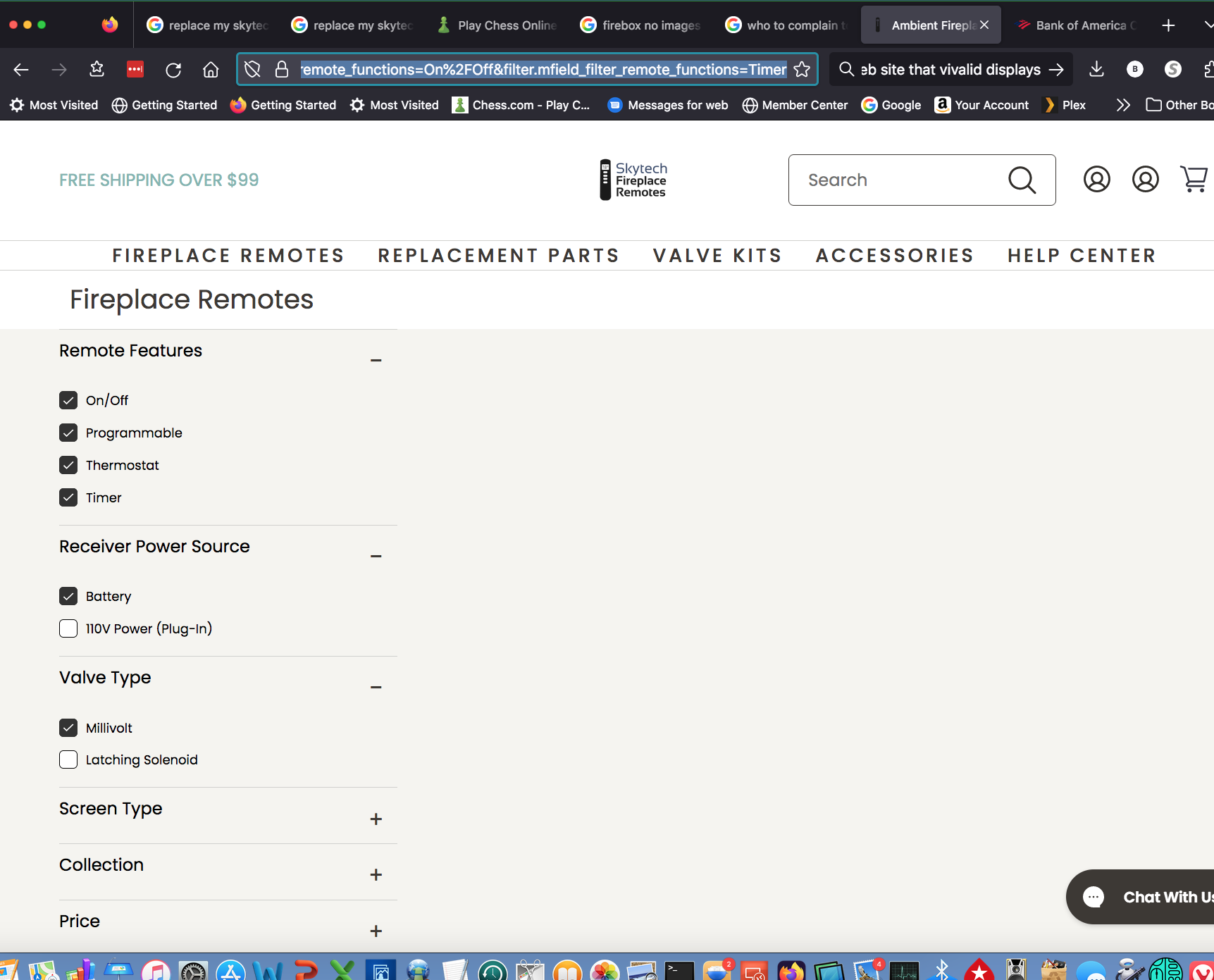Open the REPLACEMENT PARTS menu
Image resolution: width=1214 pixels, height=980 pixels.
[499, 255]
